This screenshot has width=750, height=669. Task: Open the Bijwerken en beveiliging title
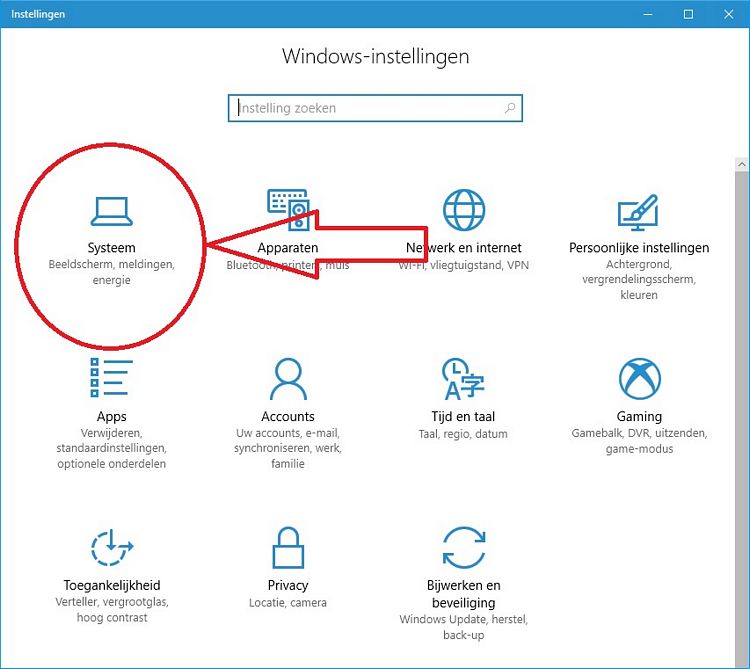(463, 594)
